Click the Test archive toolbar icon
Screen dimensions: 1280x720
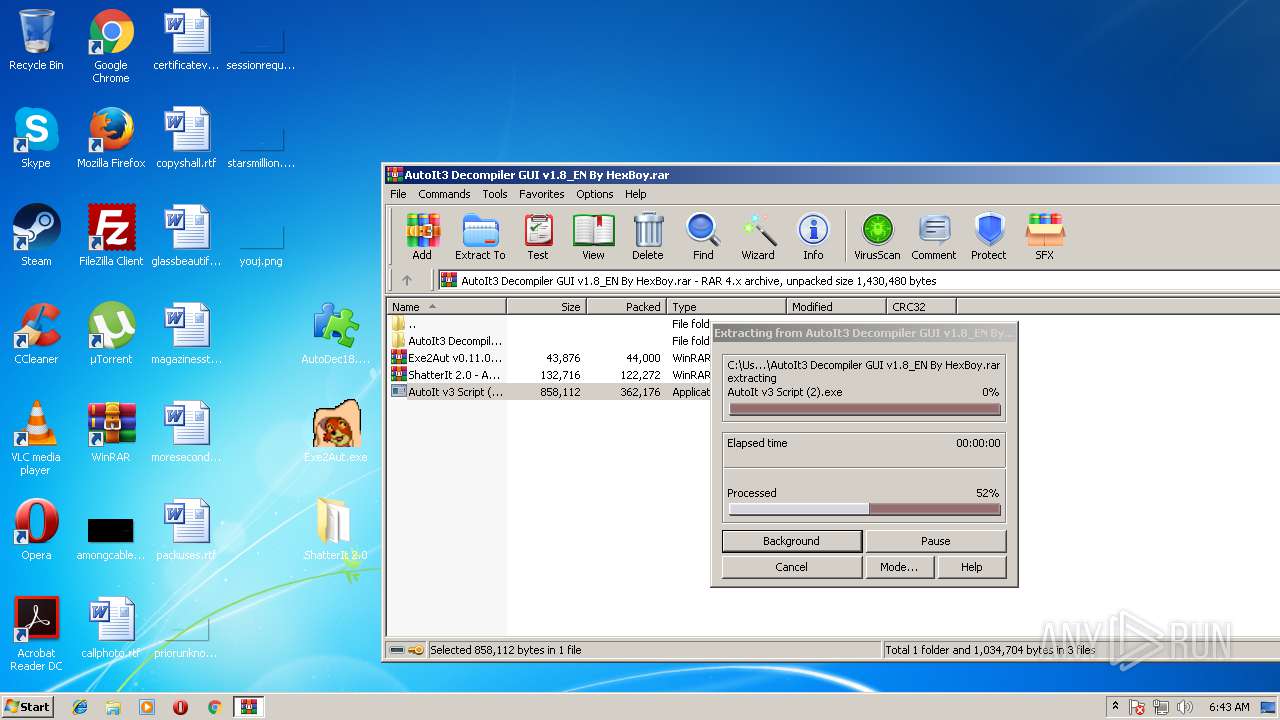538,237
